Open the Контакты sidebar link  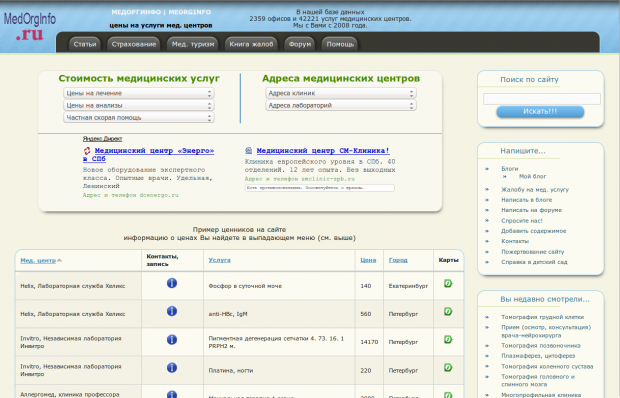(x=515, y=241)
